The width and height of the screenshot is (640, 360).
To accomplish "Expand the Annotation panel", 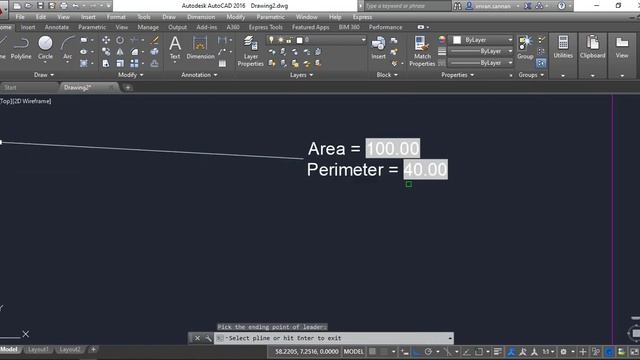I will [199, 75].
